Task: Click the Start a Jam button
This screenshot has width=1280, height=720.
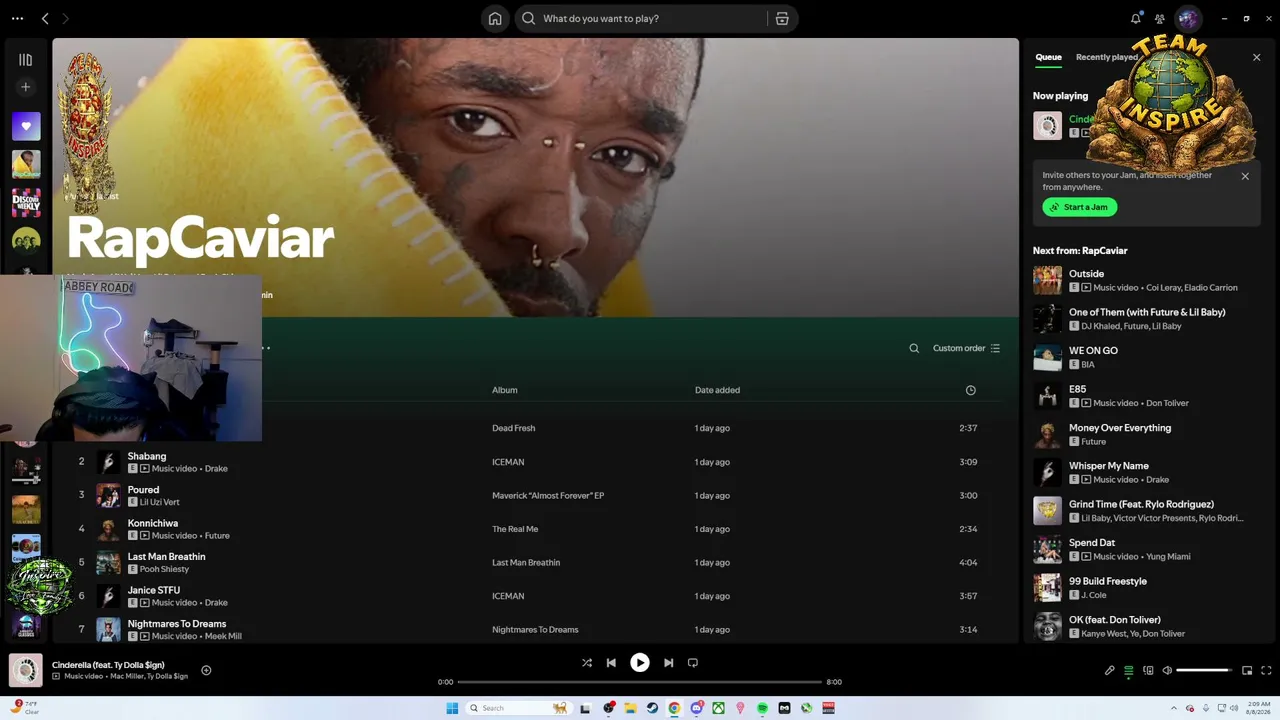Action: (x=1080, y=207)
